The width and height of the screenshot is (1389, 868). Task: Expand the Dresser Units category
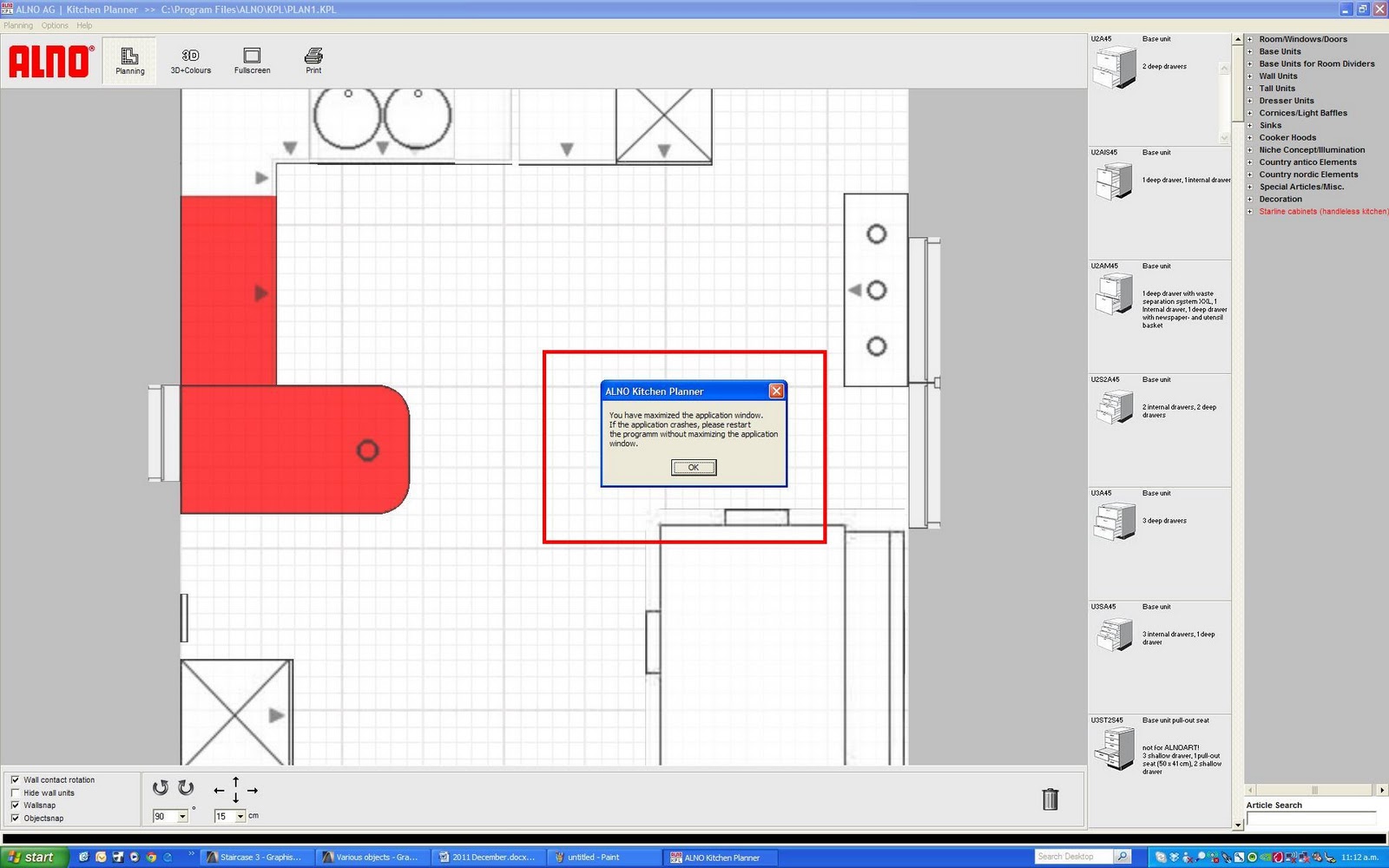coord(1250,101)
